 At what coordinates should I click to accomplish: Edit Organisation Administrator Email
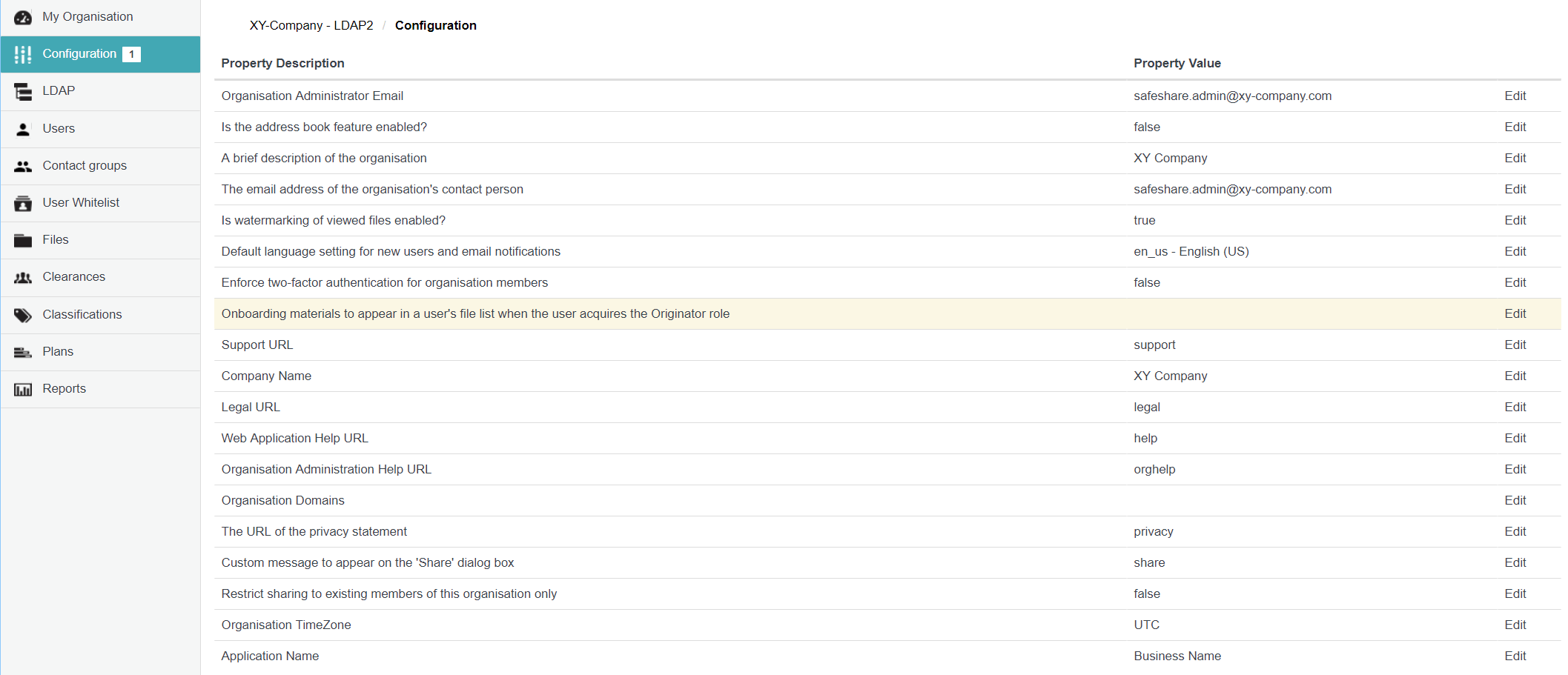point(1515,96)
